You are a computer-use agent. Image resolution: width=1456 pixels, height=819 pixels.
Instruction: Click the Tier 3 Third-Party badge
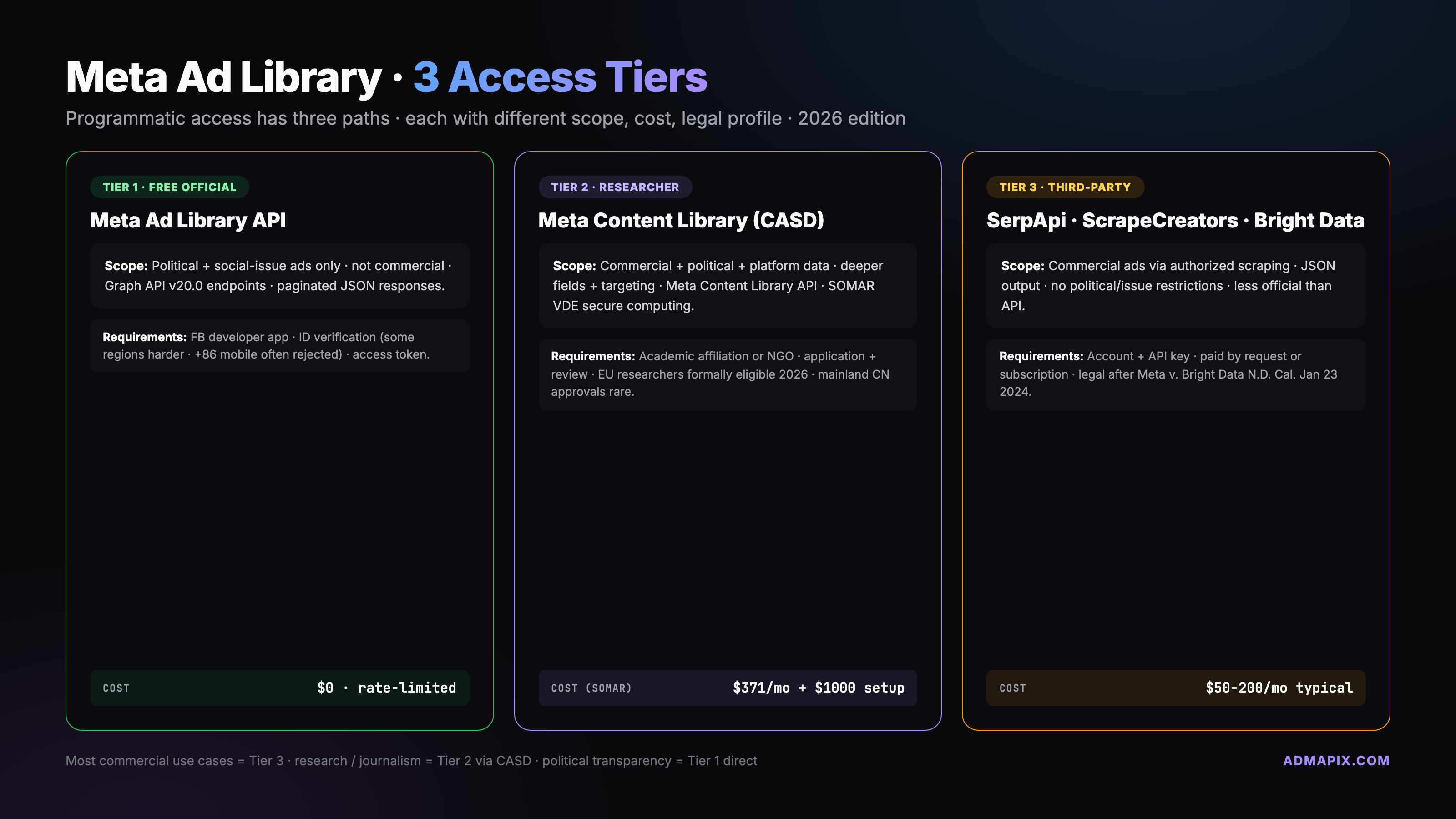click(x=1064, y=187)
